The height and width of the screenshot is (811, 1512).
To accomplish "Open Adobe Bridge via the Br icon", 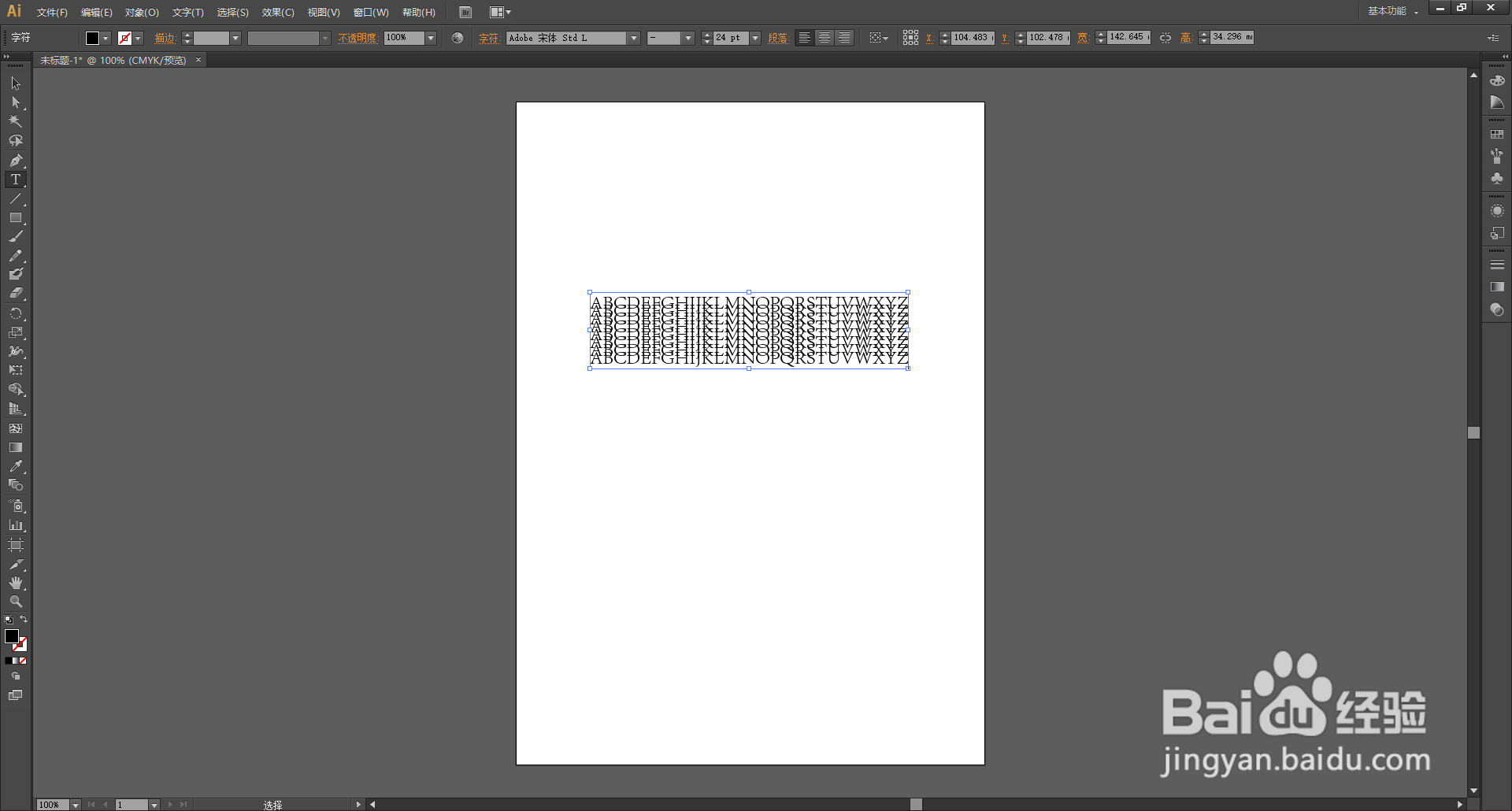I will coord(465,12).
